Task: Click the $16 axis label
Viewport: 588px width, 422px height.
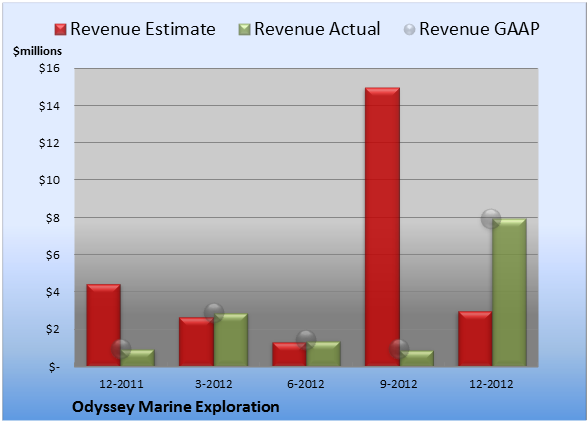Action: point(50,68)
